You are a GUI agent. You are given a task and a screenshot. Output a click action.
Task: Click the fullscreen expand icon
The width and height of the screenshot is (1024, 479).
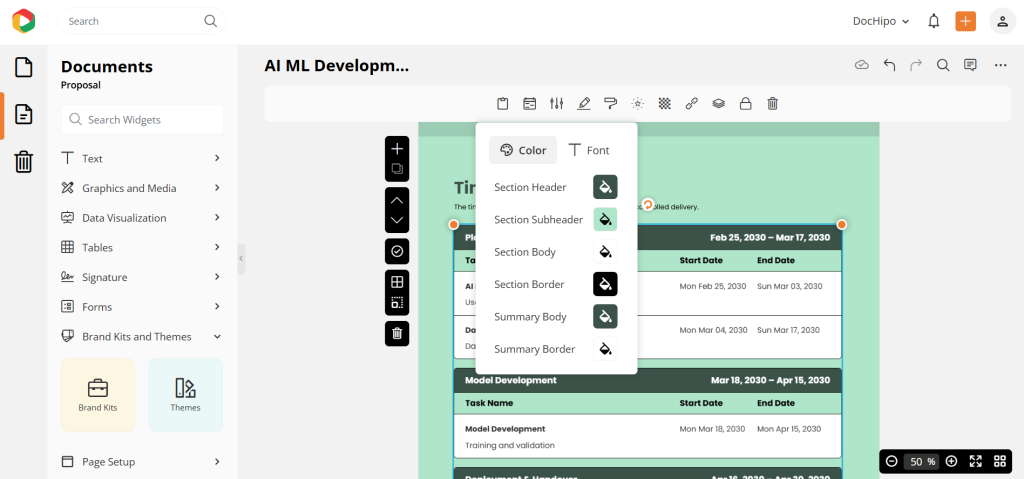pos(976,461)
